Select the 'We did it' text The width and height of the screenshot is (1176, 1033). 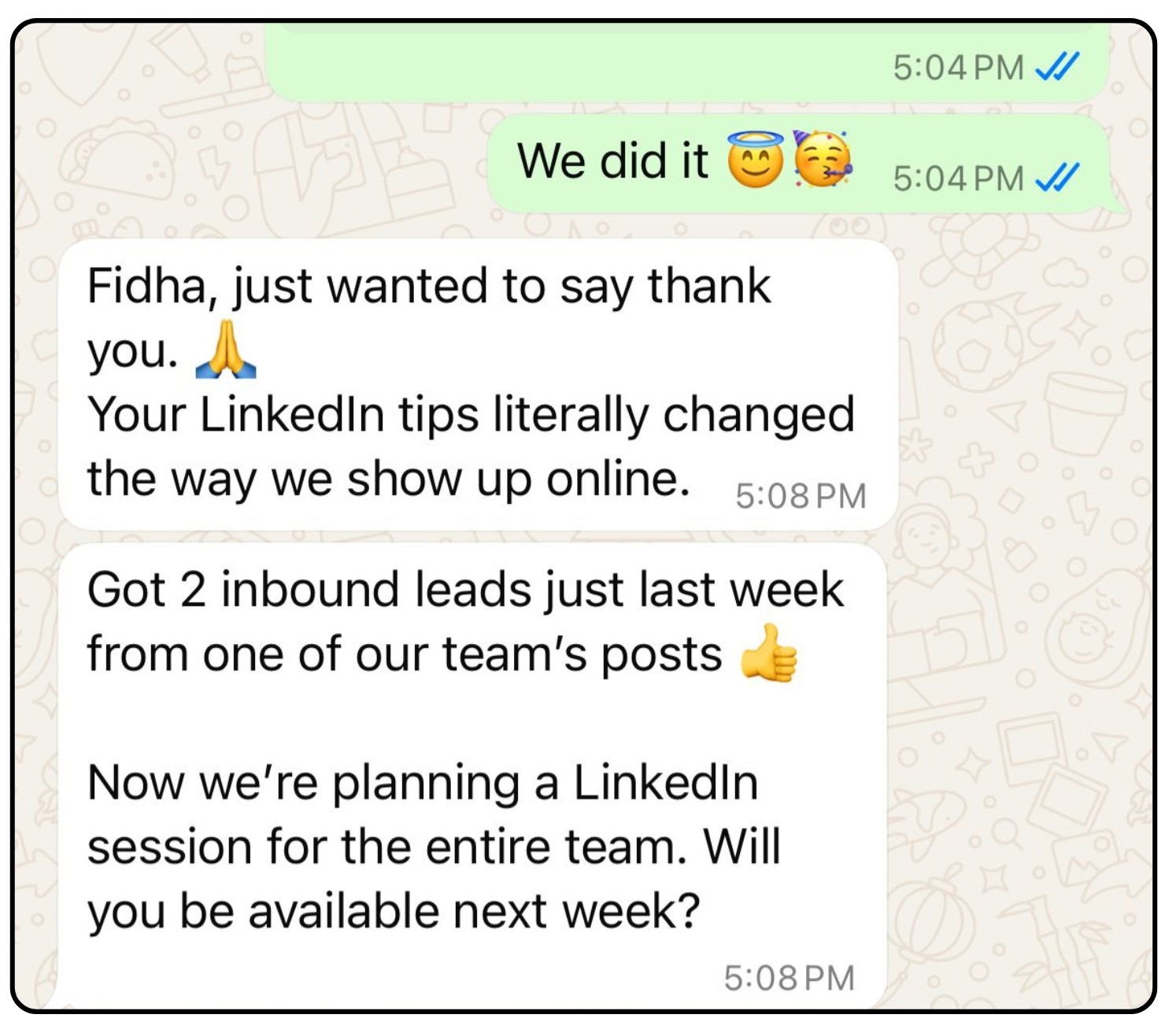click(612, 161)
